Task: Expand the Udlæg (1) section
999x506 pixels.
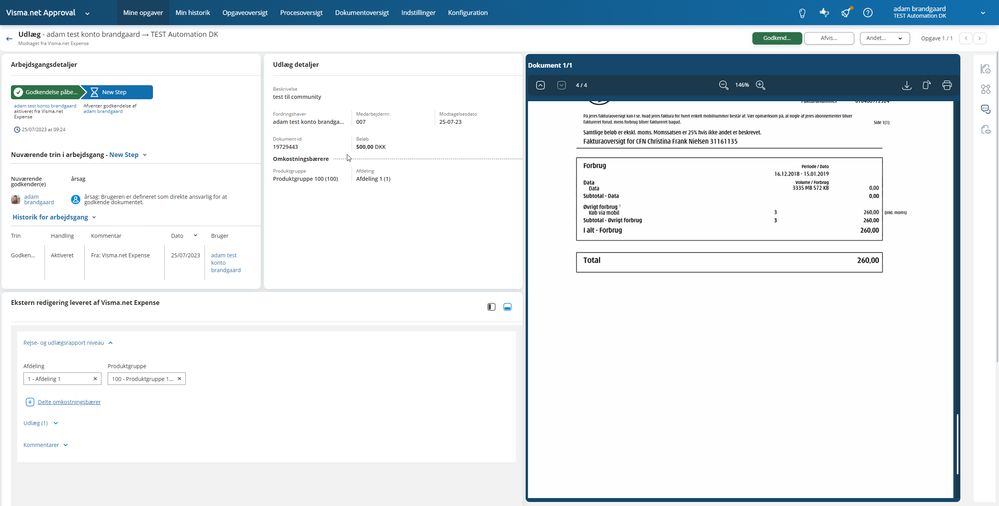Action: 41,423
